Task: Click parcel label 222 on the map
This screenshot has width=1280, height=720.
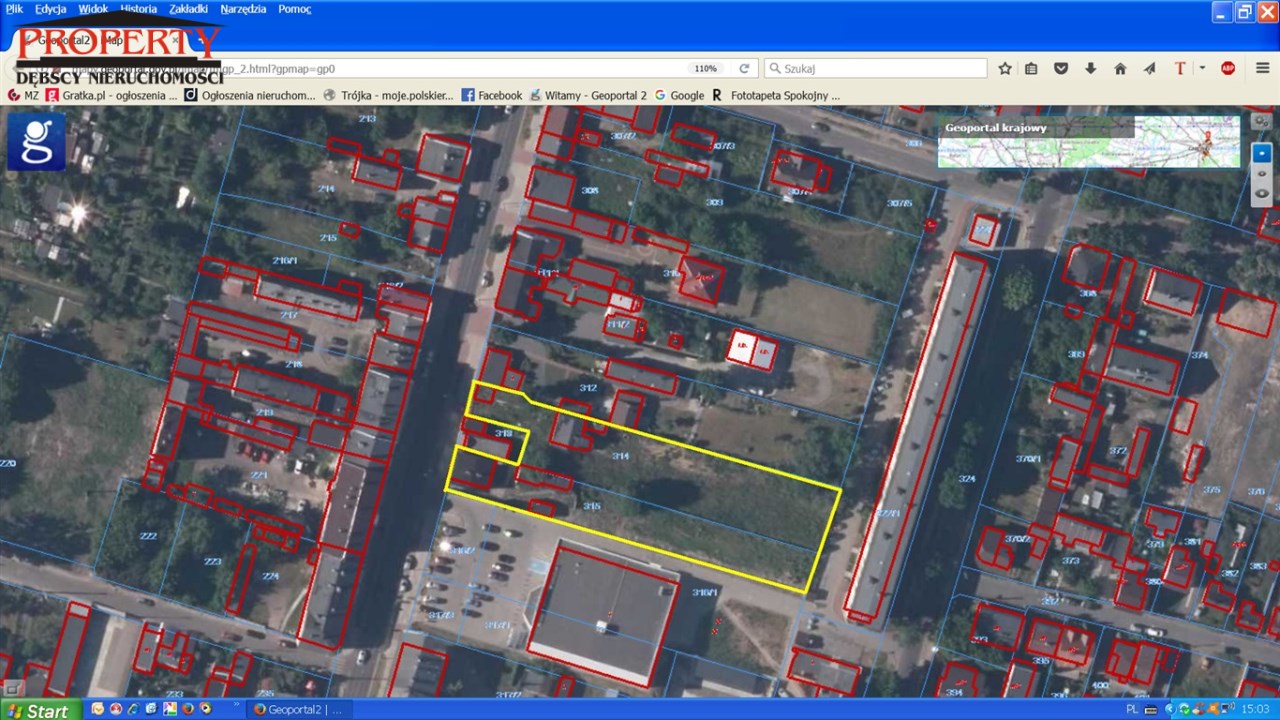Action: [x=148, y=536]
